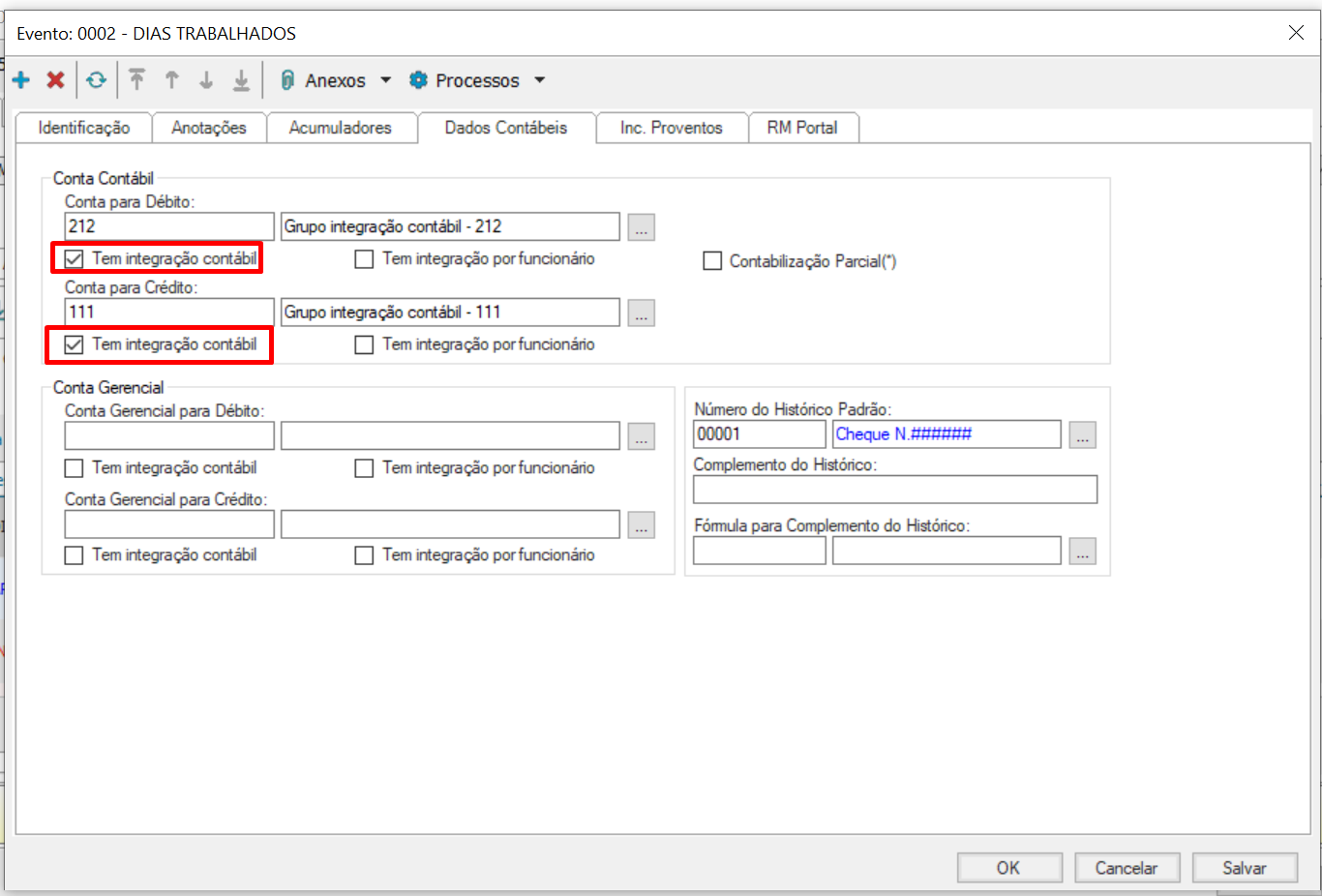Image resolution: width=1322 pixels, height=896 pixels.
Task: Go to last record arrow icon
Action: click(241, 80)
